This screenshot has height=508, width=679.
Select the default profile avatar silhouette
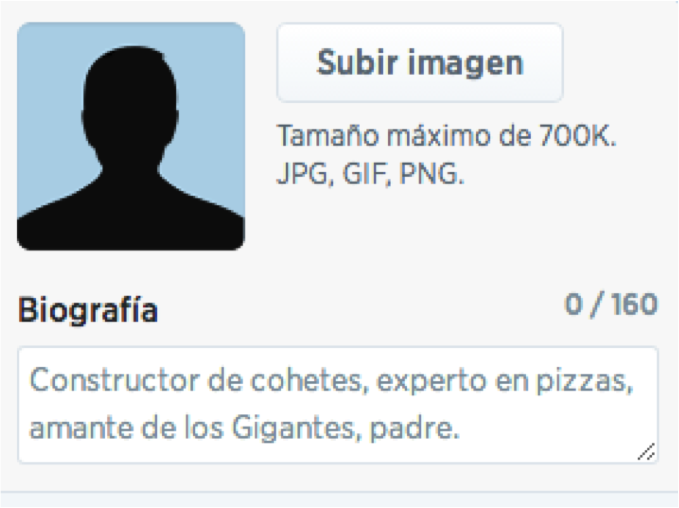click(x=131, y=136)
